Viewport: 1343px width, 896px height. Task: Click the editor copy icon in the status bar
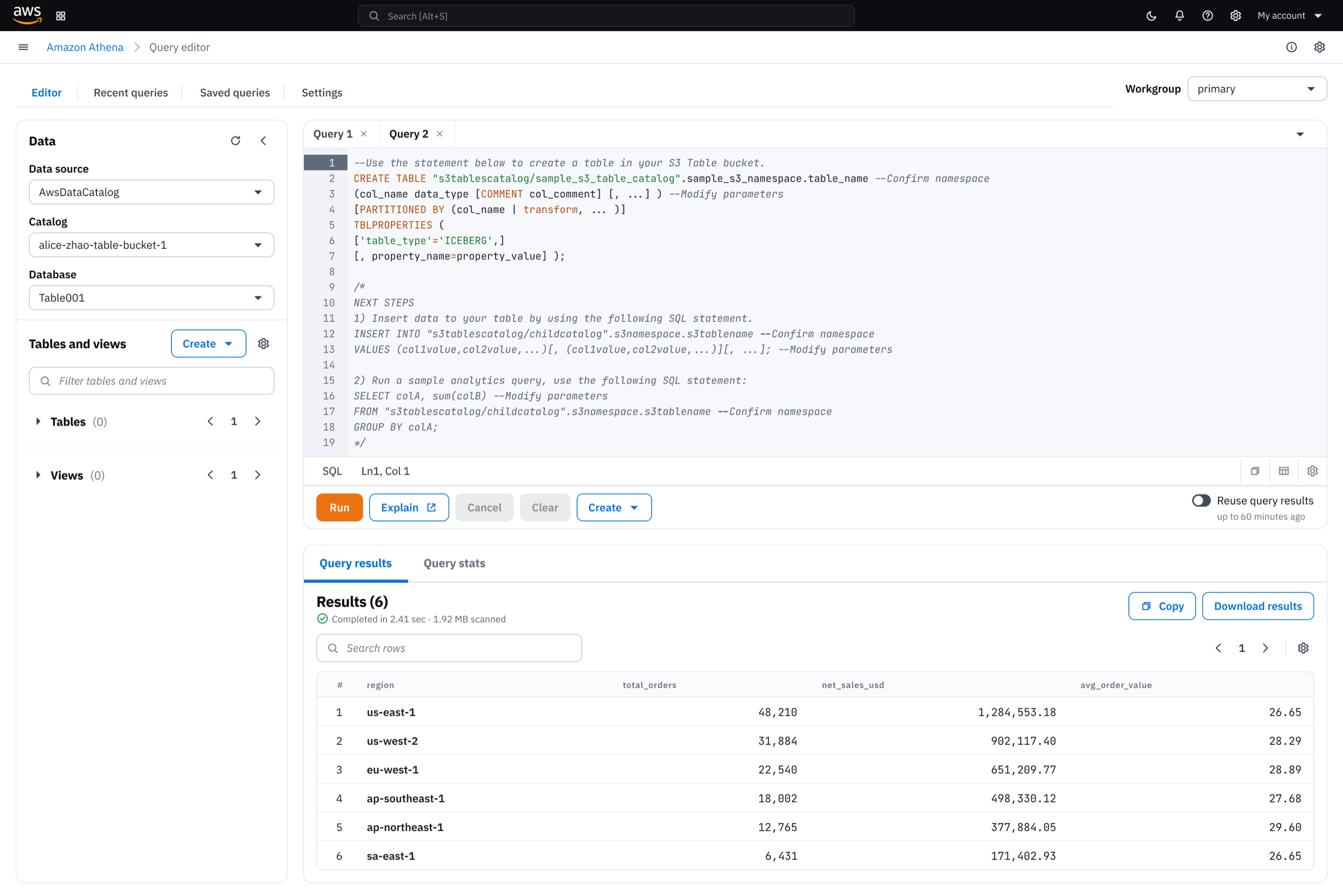click(1255, 471)
